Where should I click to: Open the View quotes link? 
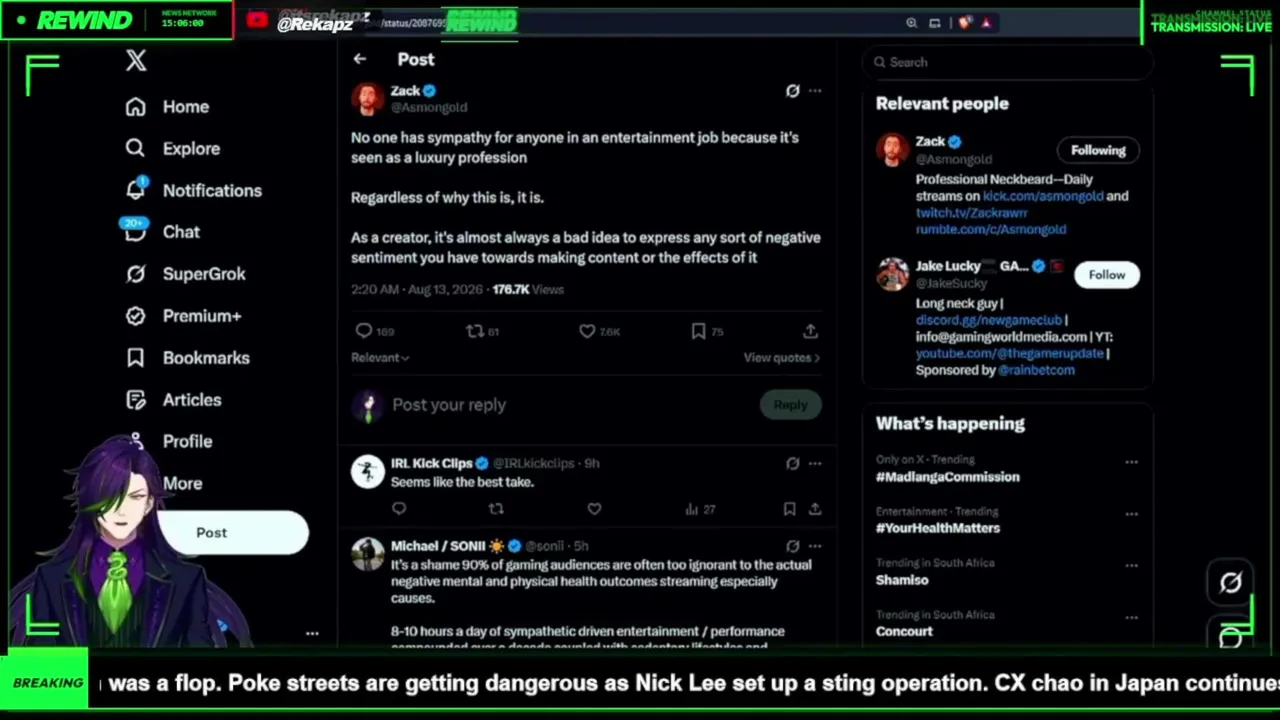(x=781, y=357)
